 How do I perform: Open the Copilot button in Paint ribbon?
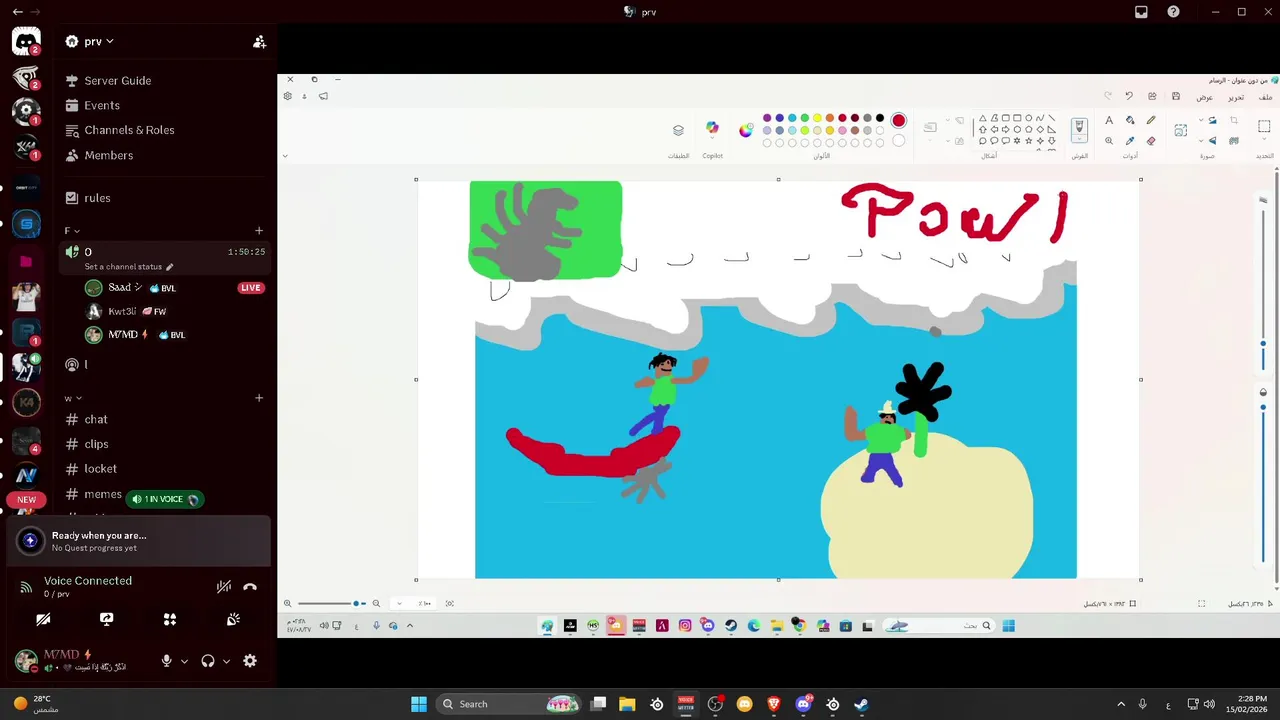pos(712,128)
